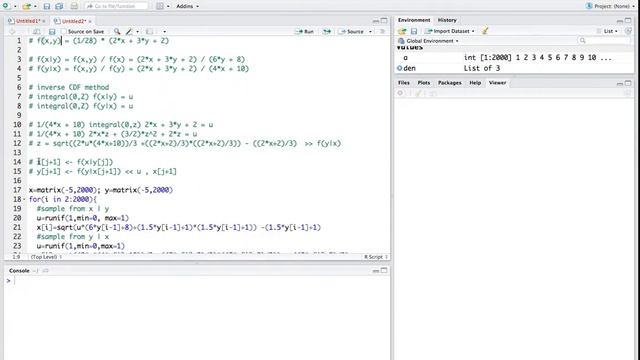This screenshot has height=360, width=640.
Task: Click the Print icon in main toolbar
Action: (74, 6)
